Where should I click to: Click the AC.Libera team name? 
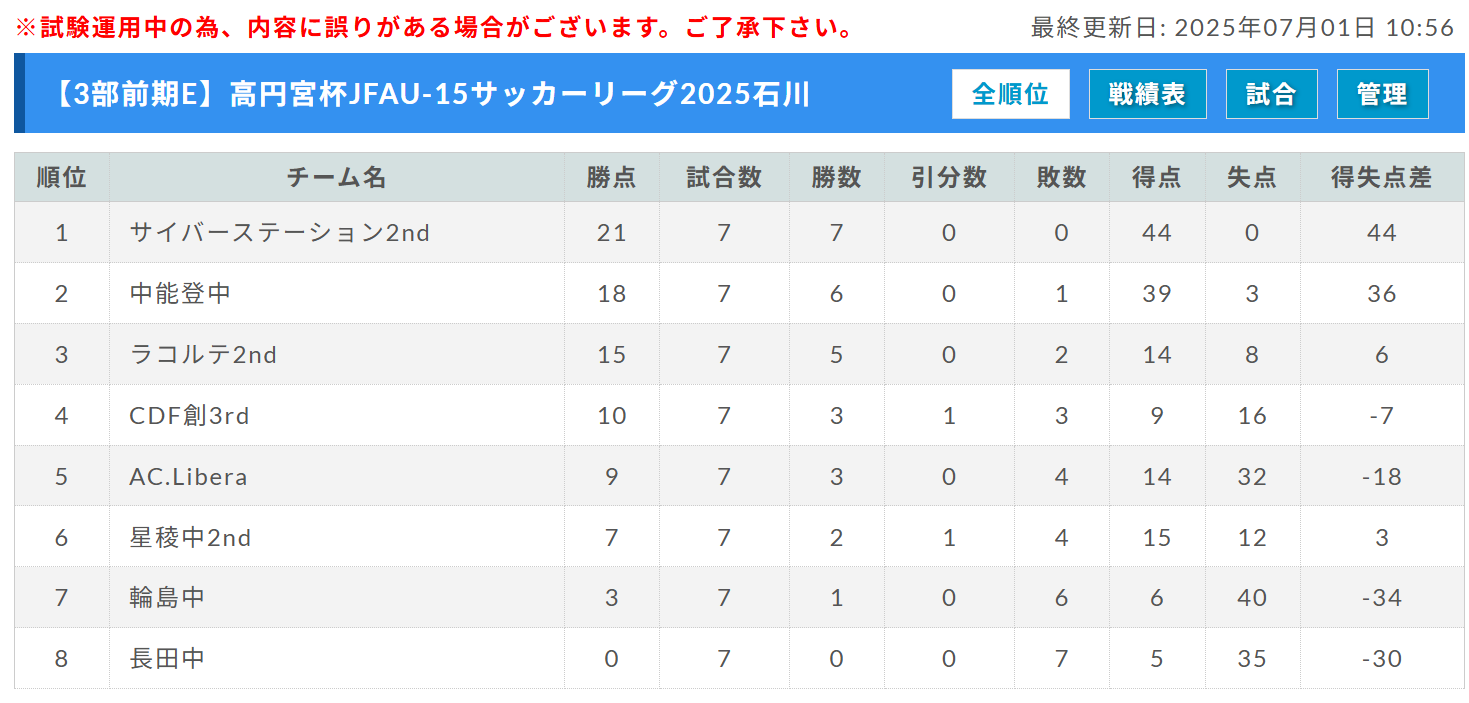(x=188, y=477)
